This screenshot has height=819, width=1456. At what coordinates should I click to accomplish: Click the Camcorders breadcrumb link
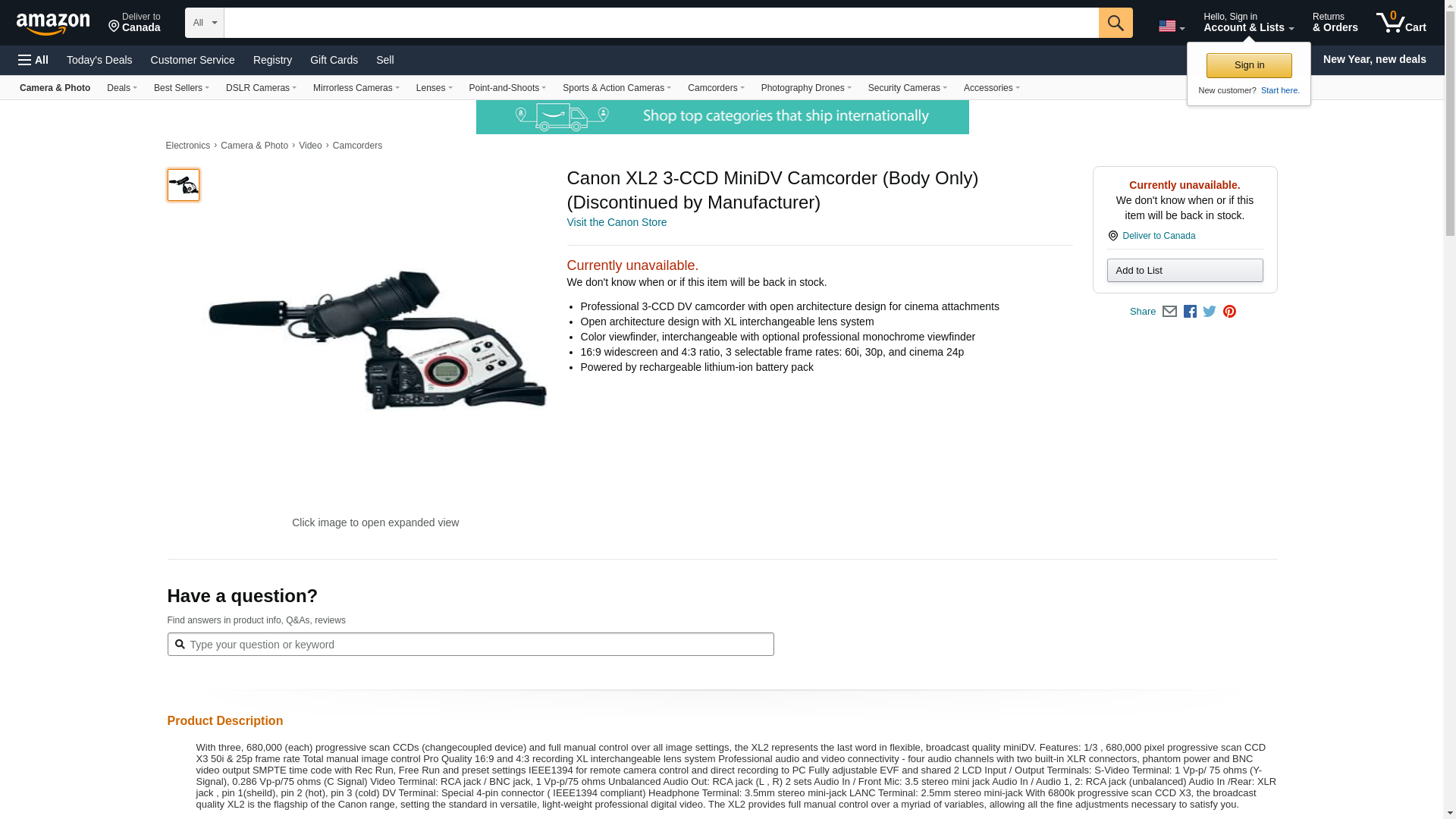tap(357, 146)
